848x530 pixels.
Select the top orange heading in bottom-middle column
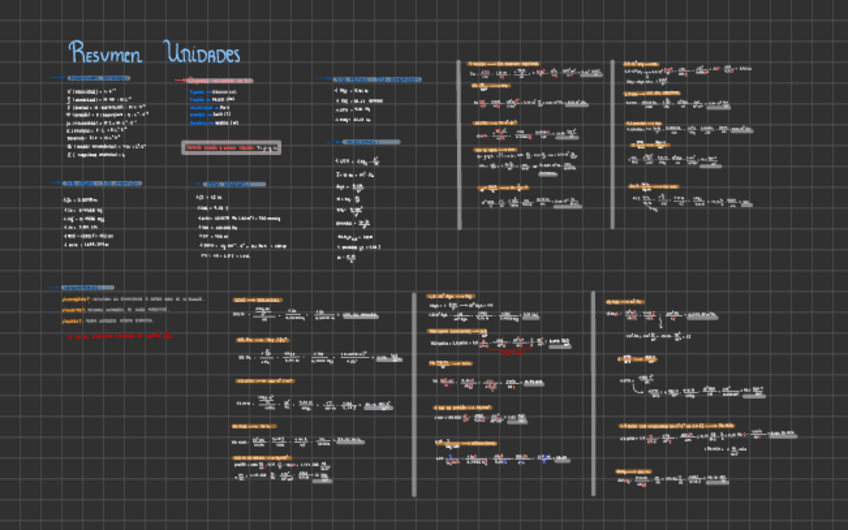click(x=451, y=296)
